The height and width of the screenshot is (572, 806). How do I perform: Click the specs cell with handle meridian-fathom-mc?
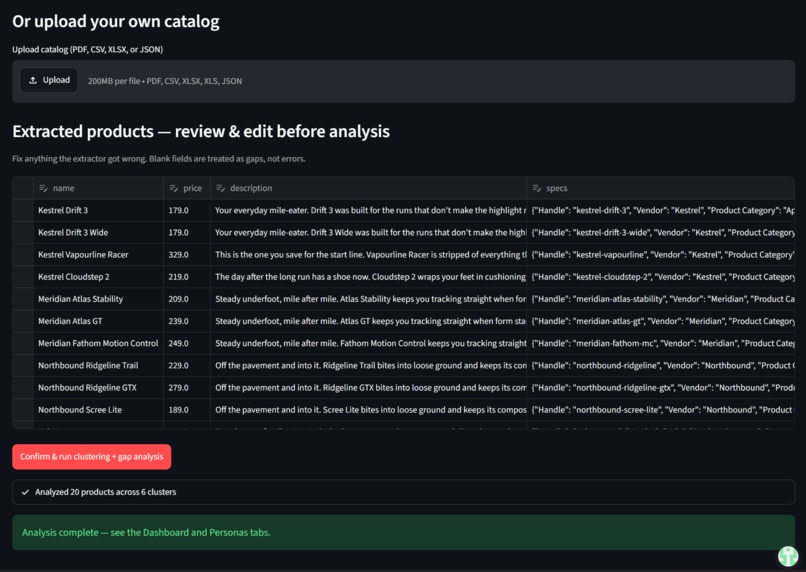click(661, 343)
